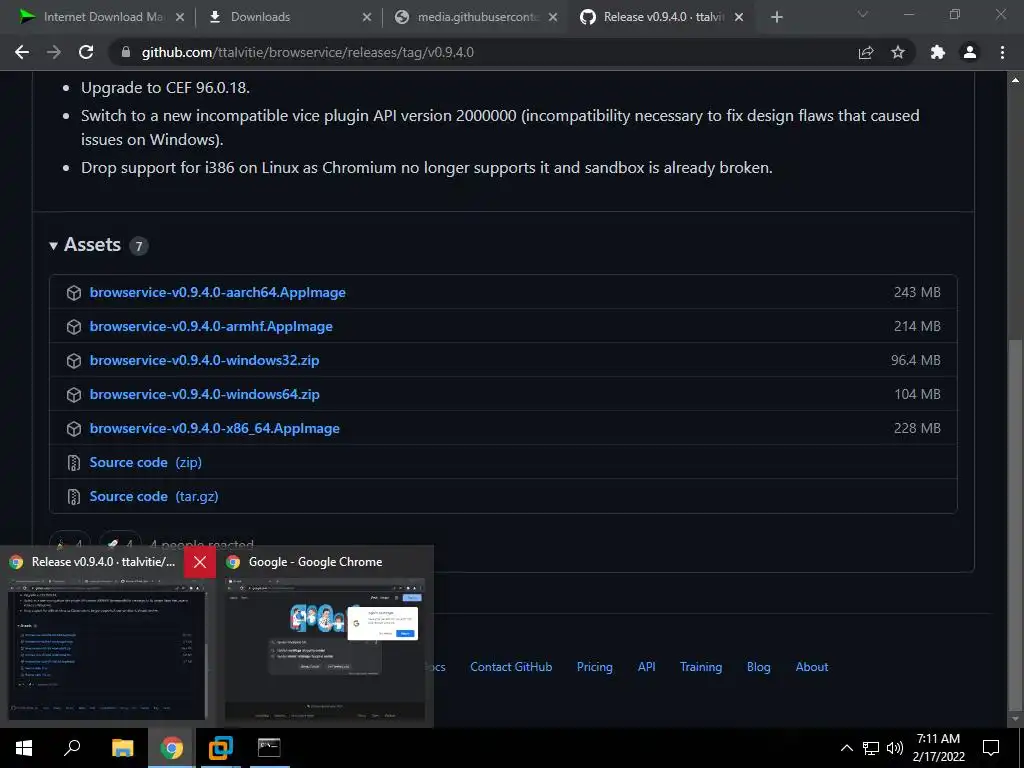The width and height of the screenshot is (1024, 768).
Task: Open network status tray icon
Action: pyautogui.click(x=871, y=748)
